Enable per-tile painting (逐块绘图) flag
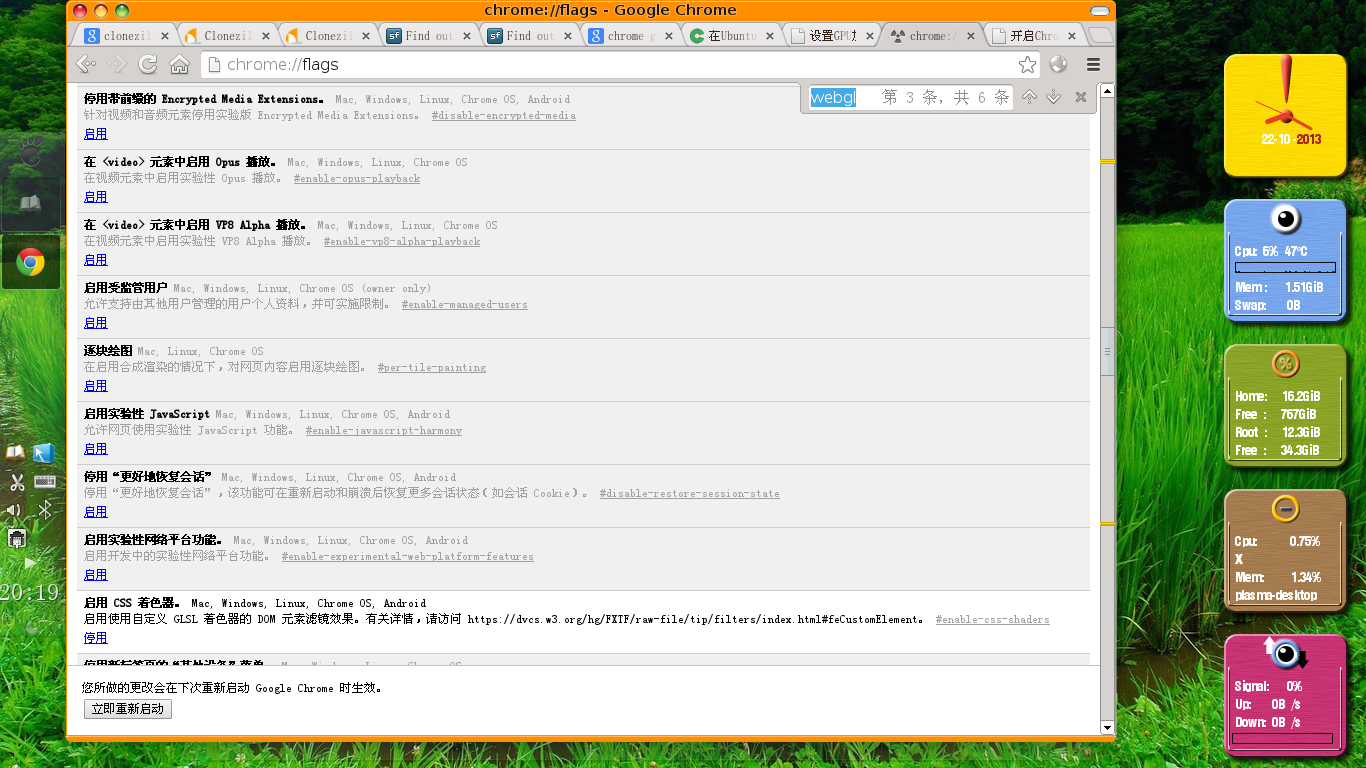The width and height of the screenshot is (1366, 768). point(96,385)
